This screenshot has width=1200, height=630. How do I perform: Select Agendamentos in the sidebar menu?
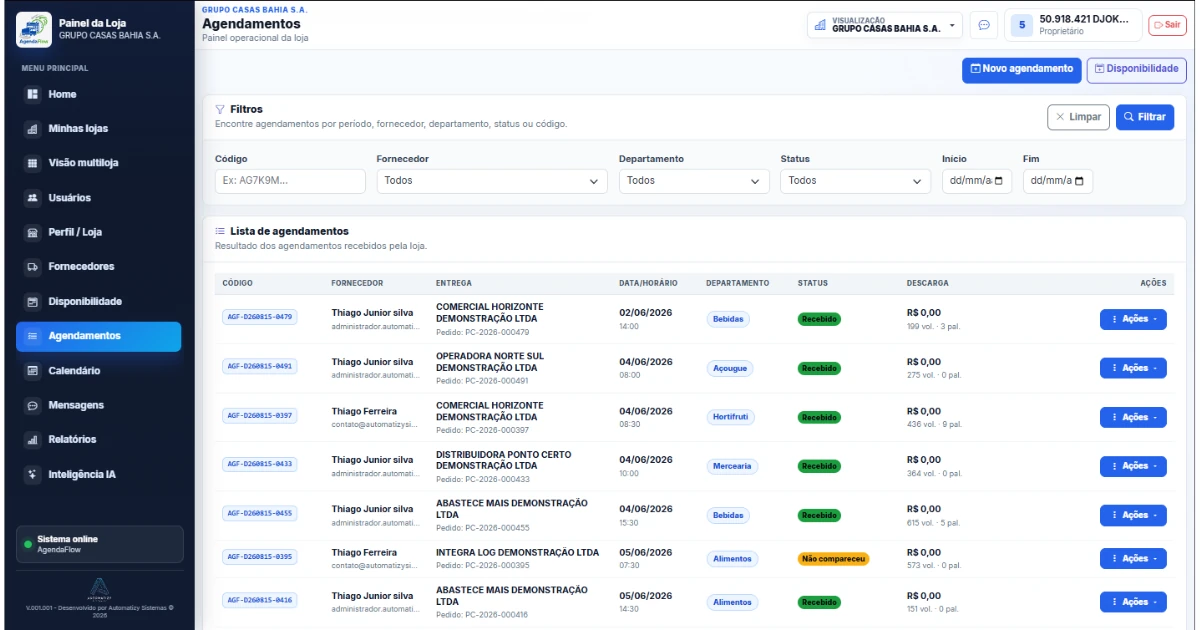99,336
